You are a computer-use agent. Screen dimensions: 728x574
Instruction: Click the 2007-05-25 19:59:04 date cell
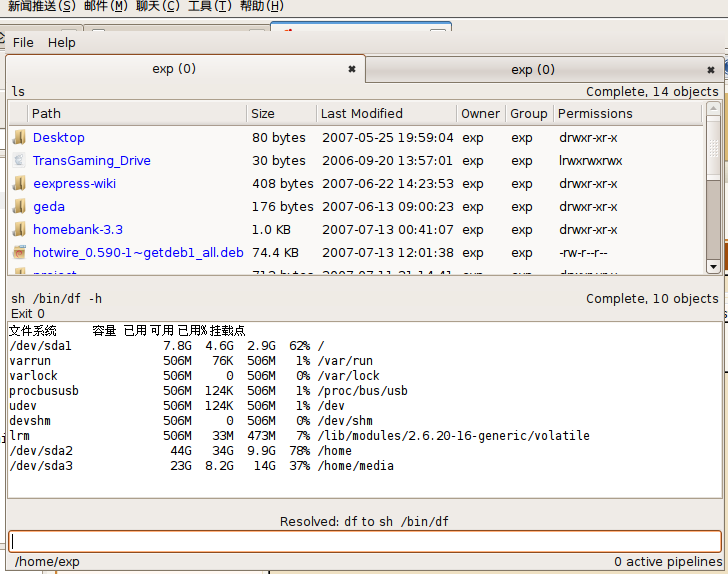[388, 137]
